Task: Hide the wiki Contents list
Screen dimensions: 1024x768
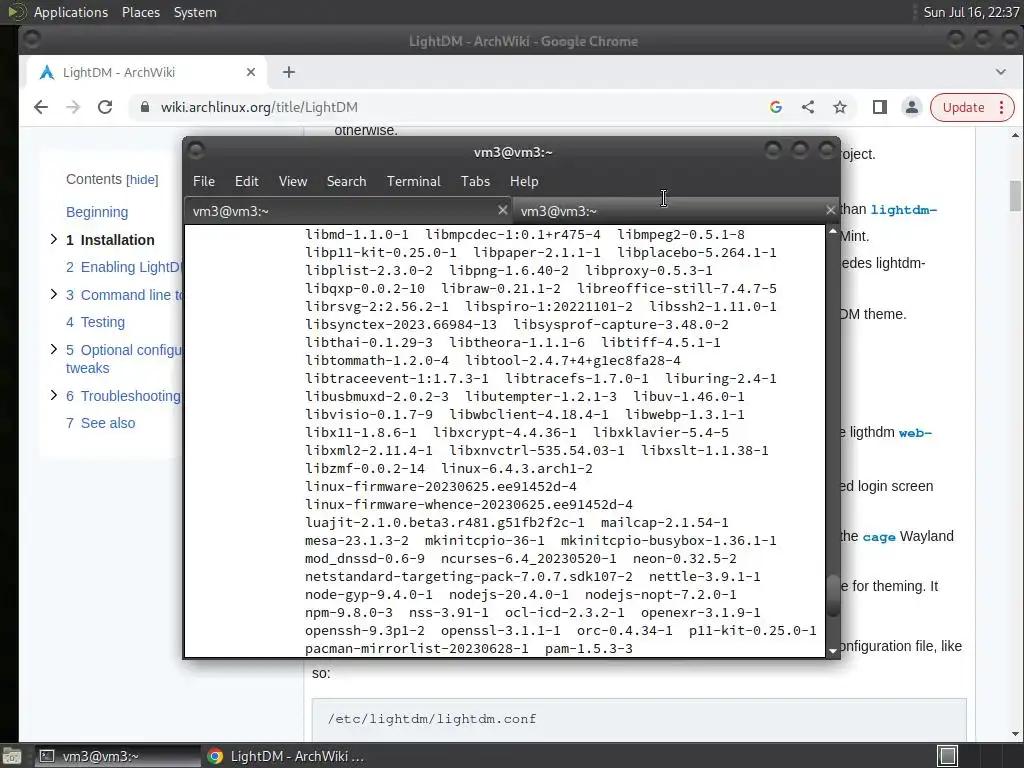Action: click(x=142, y=180)
